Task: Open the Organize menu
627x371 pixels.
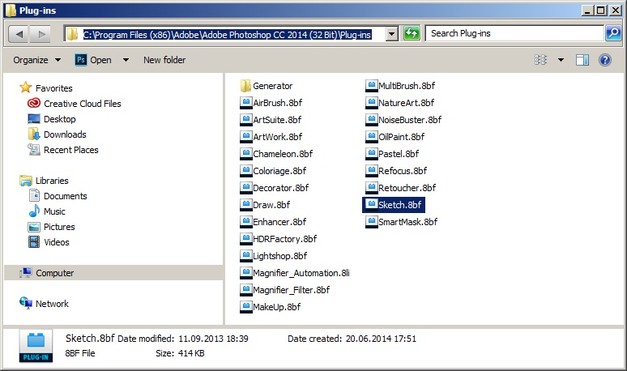Action: pyautogui.click(x=37, y=60)
